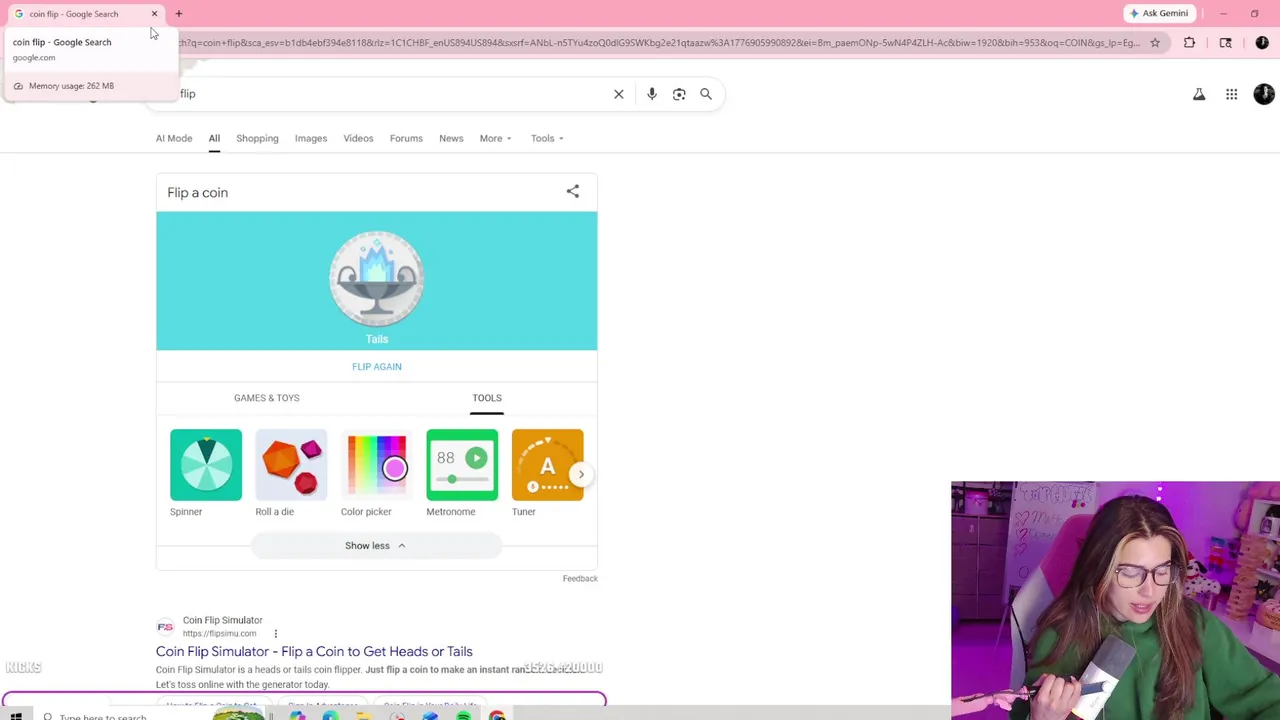This screenshot has width=1280, height=720.
Task: Open Chrome from the taskbar
Action: pos(497,716)
